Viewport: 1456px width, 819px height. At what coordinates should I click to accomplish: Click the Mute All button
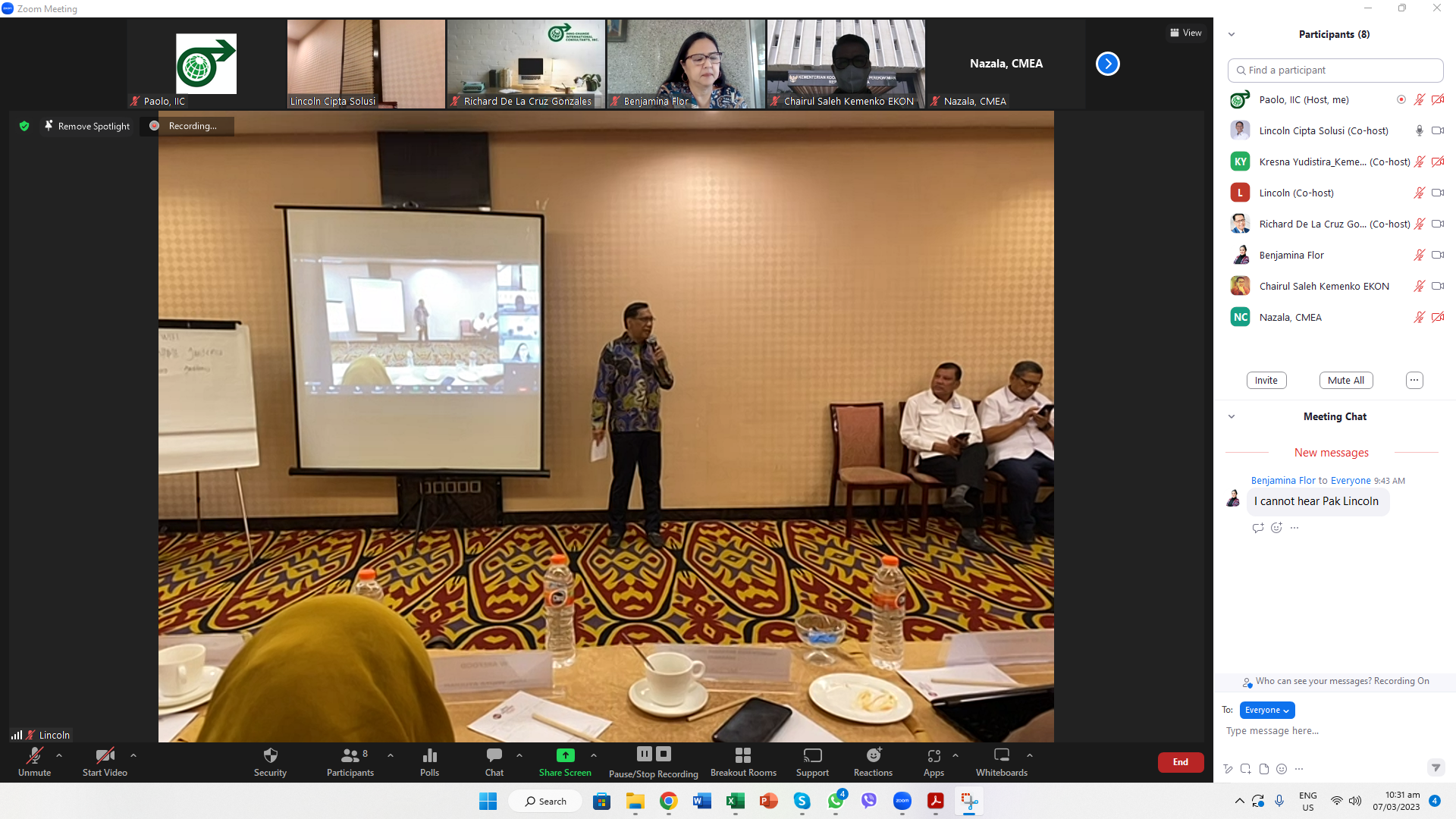tap(1345, 380)
